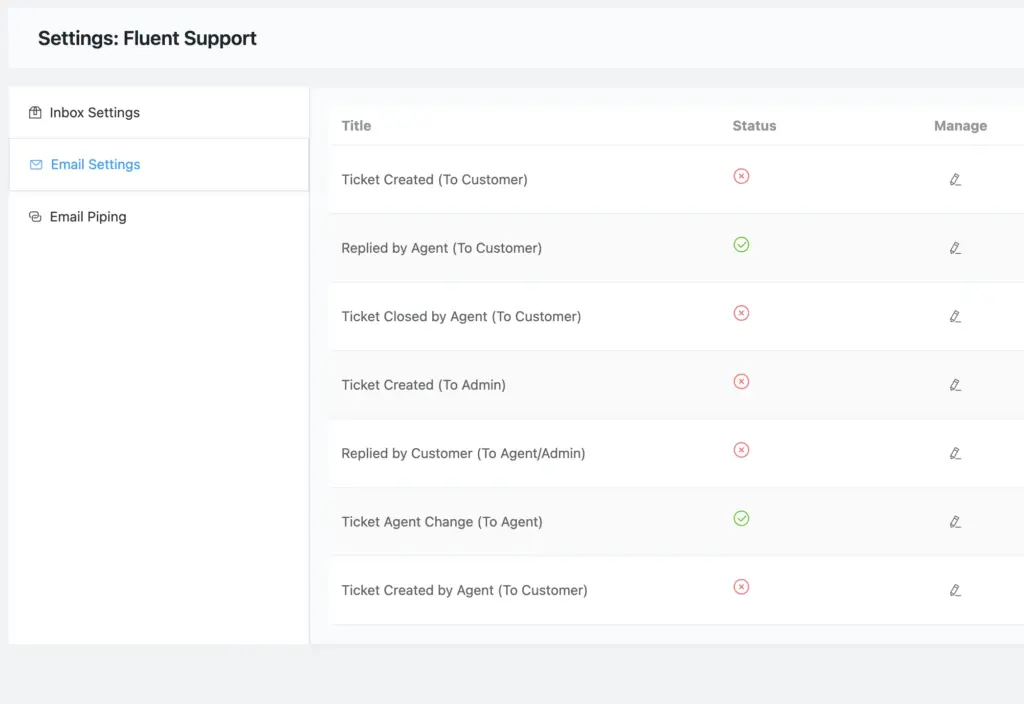Edit the Ticket Agent Change (To Agent) email
Image resolution: width=1024 pixels, height=704 pixels.
click(955, 522)
